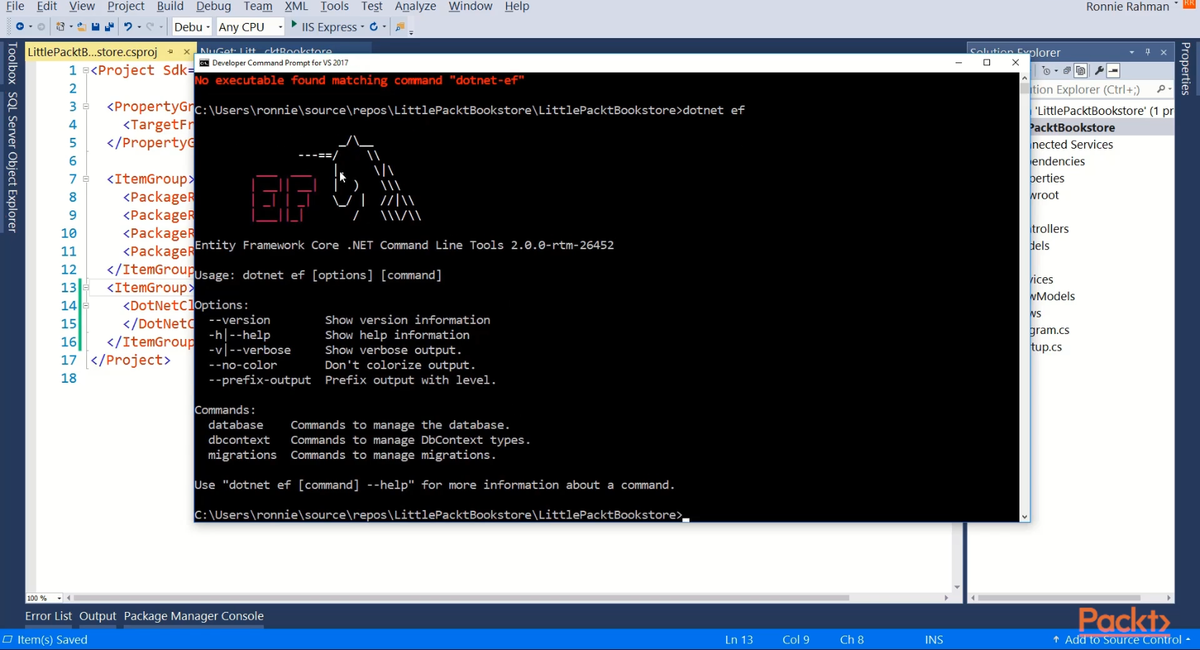Open the SQL Server Object Explorer side tab

point(12,162)
